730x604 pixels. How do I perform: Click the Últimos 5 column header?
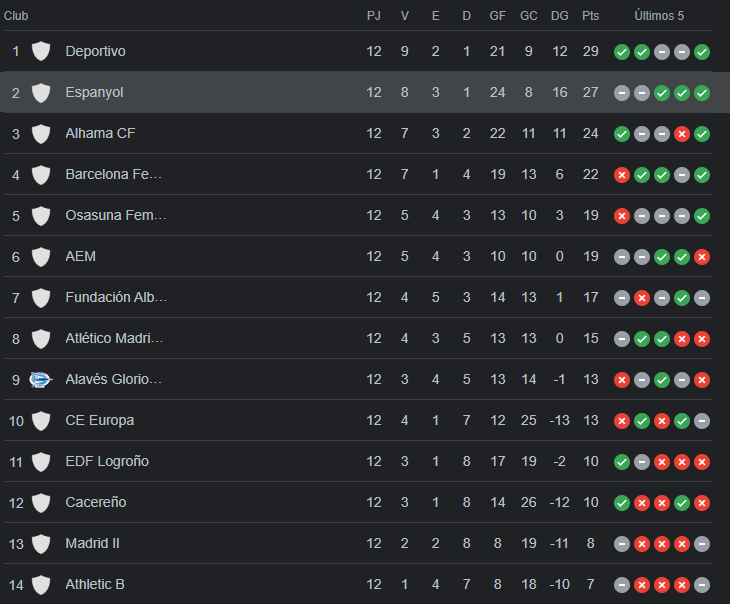(x=660, y=16)
